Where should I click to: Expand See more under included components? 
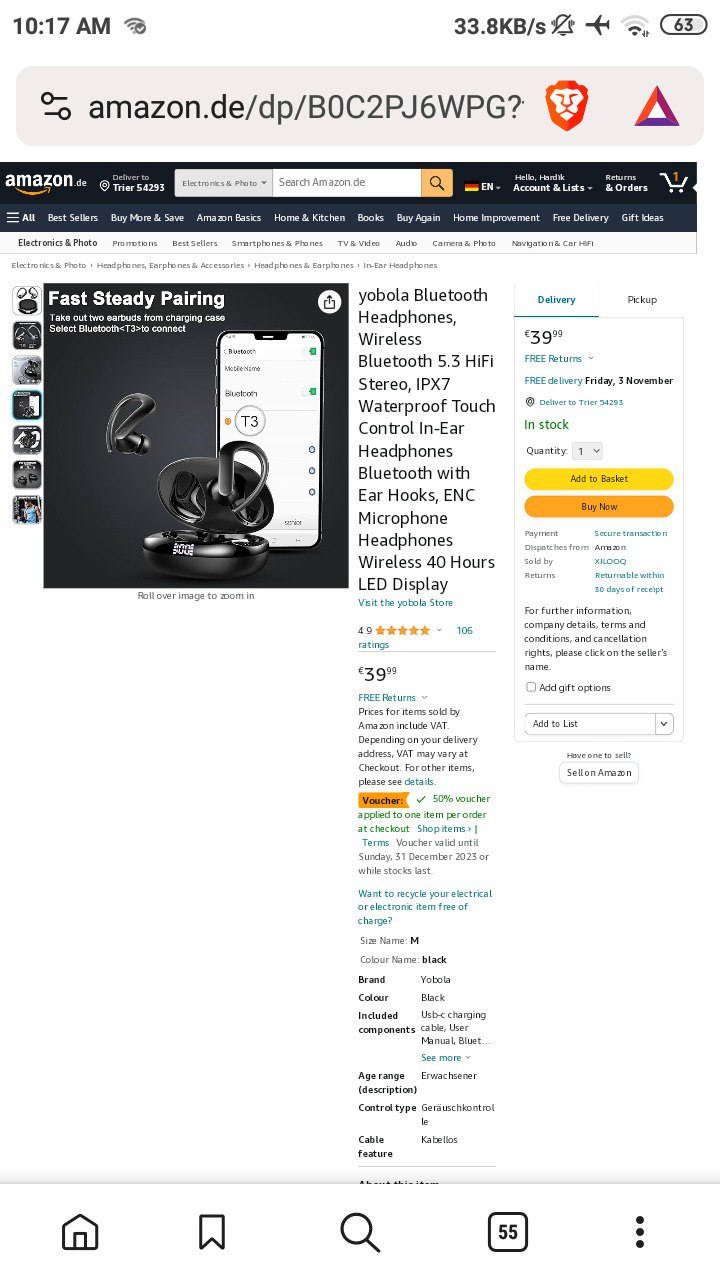tap(445, 1057)
